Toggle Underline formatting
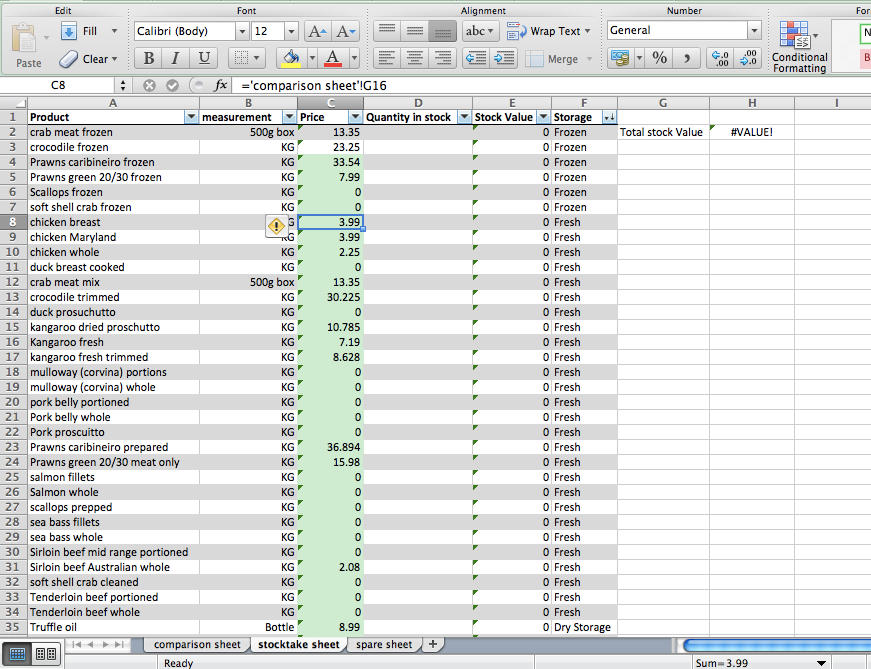Image resolution: width=871 pixels, height=669 pixels. coord(204,58)
